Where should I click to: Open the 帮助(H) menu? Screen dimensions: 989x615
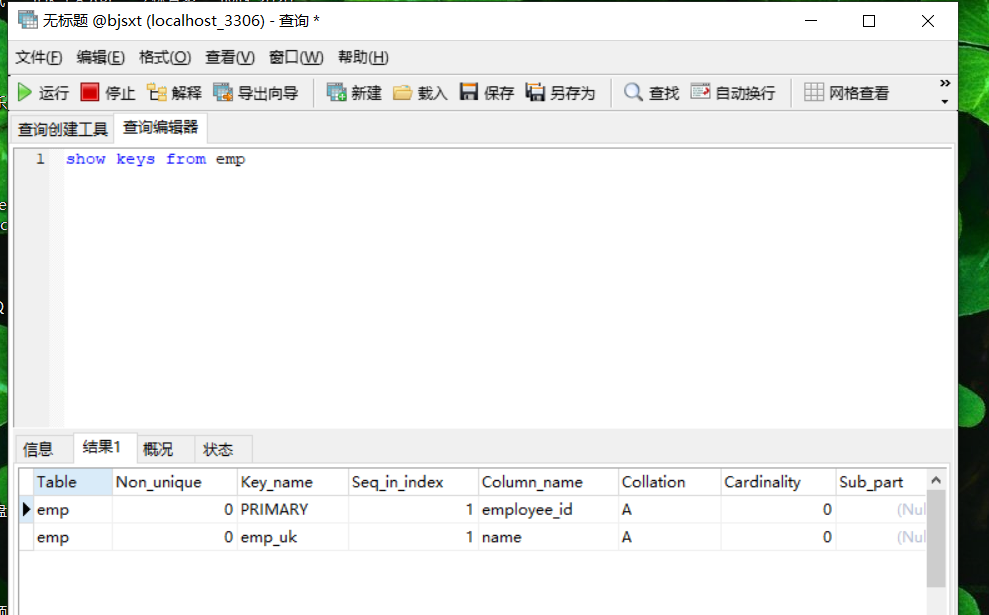tap(363, 57)
